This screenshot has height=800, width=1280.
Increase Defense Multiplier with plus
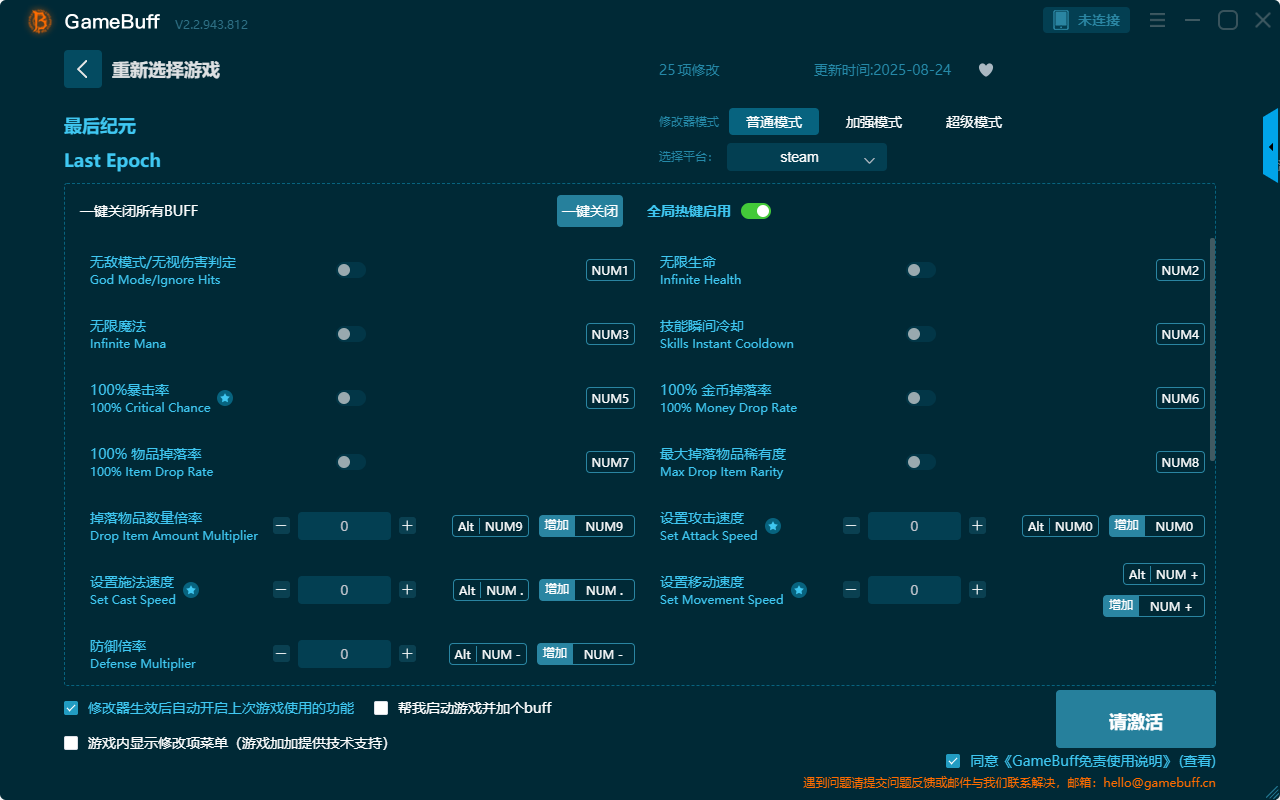(407, 654)
